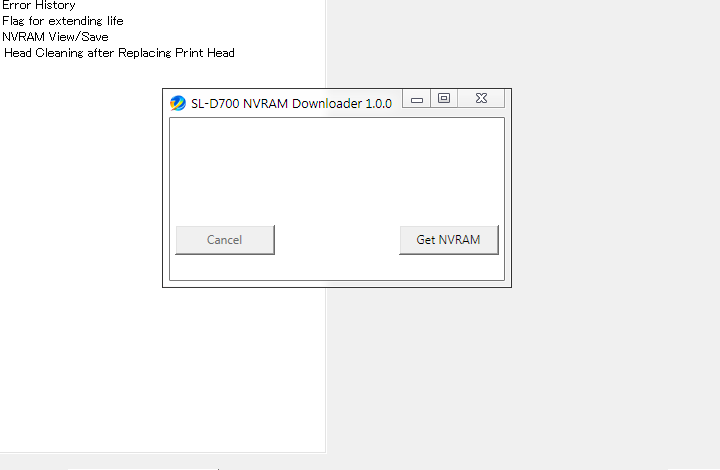Image resolution: width=720 pixels, height=470 pixels.
Task: Click the SL-D700 NVRAM Downloader title text
Action: point(291,104)
